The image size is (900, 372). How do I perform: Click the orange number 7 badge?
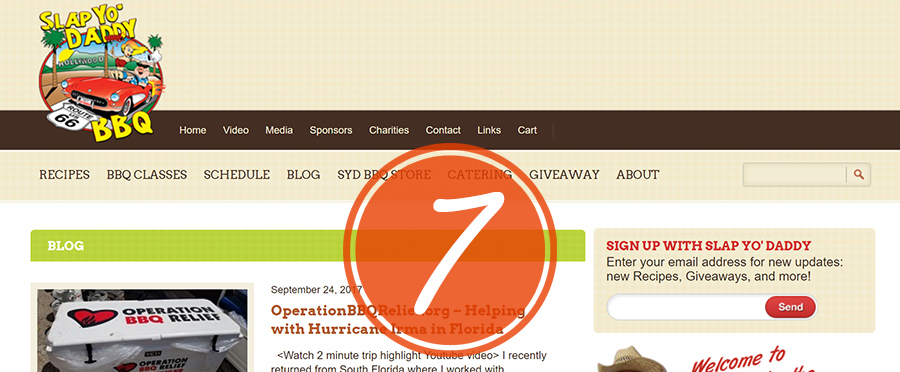tap(449, 248)
